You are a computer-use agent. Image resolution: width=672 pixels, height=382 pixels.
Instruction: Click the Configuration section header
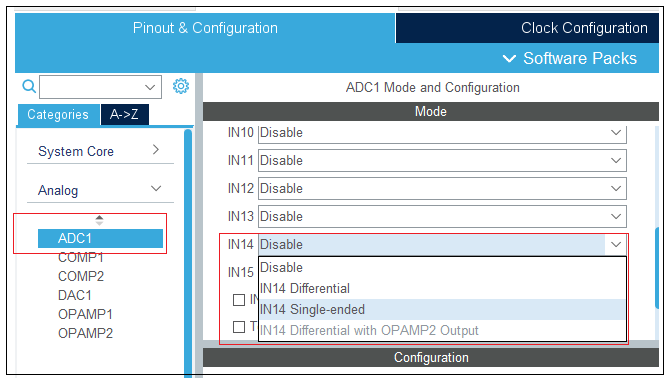(431, 358)
